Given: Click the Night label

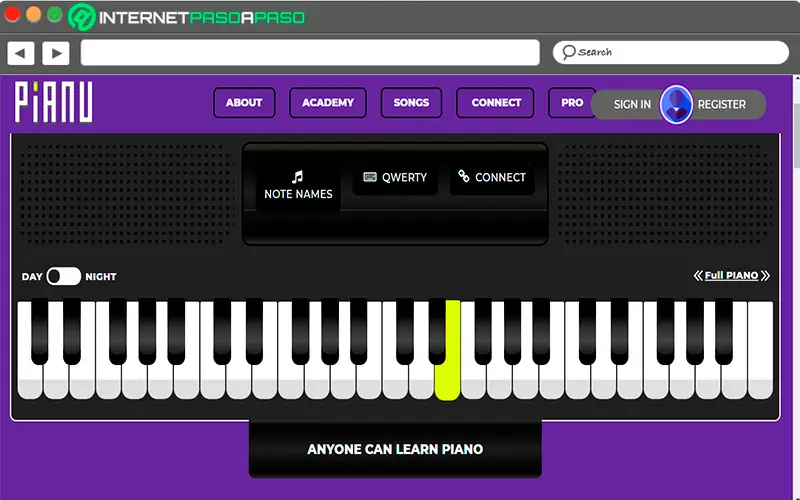Looking at the screenshot, I should 101,277.
